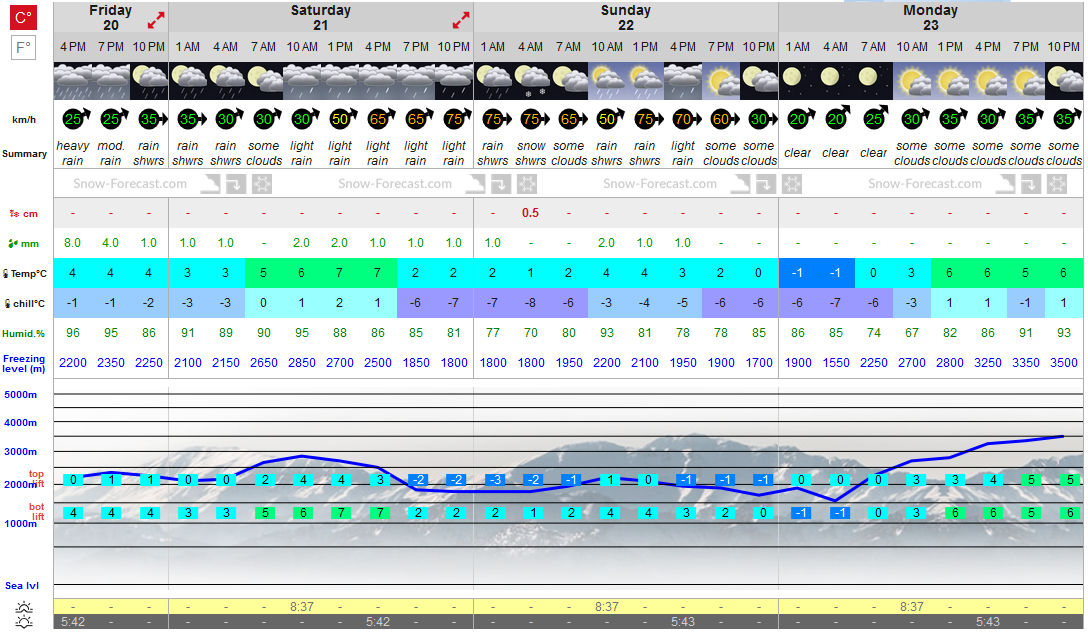Click the slope icon under Saturday
The height and width of the screenshot is (643, 1088).
(475, 184)
